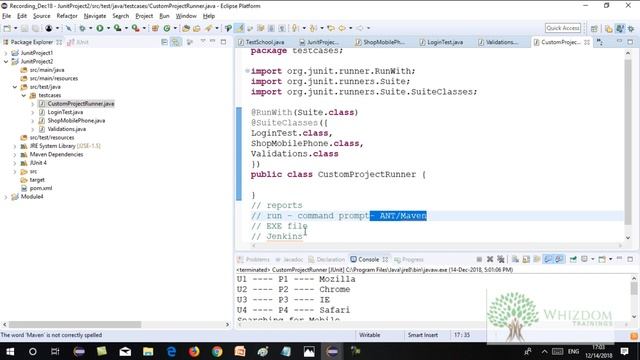The height and width of the screenshot is (360, 640).
Task: Click the console vertical scrollbar
Action: [x=633, y=288]
